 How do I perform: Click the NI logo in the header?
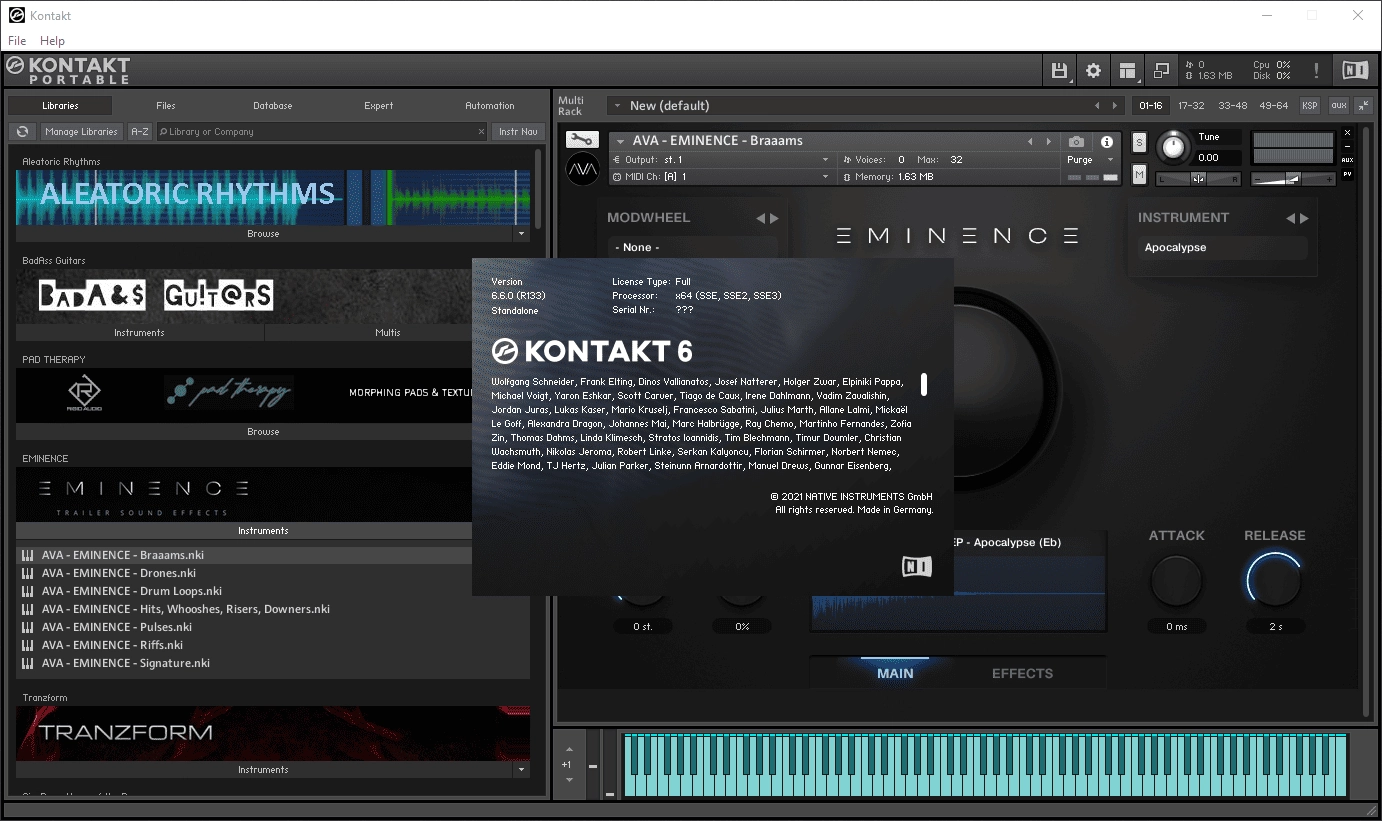point(1355,70)
